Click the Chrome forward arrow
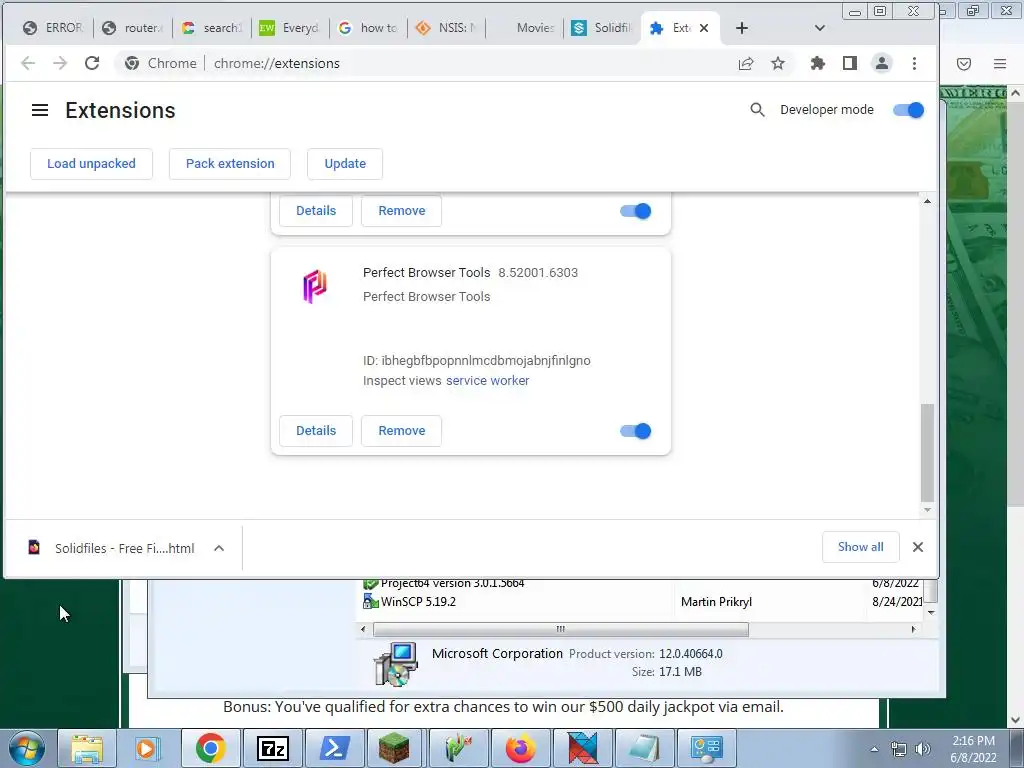 coord(59,63)
